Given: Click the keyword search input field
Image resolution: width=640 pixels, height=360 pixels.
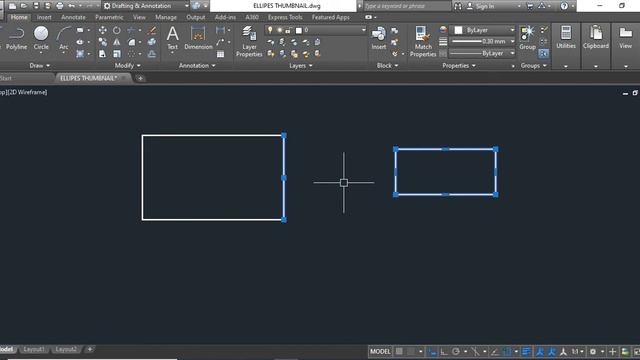Looking at the screenshot, I should [x=407, y=6].
